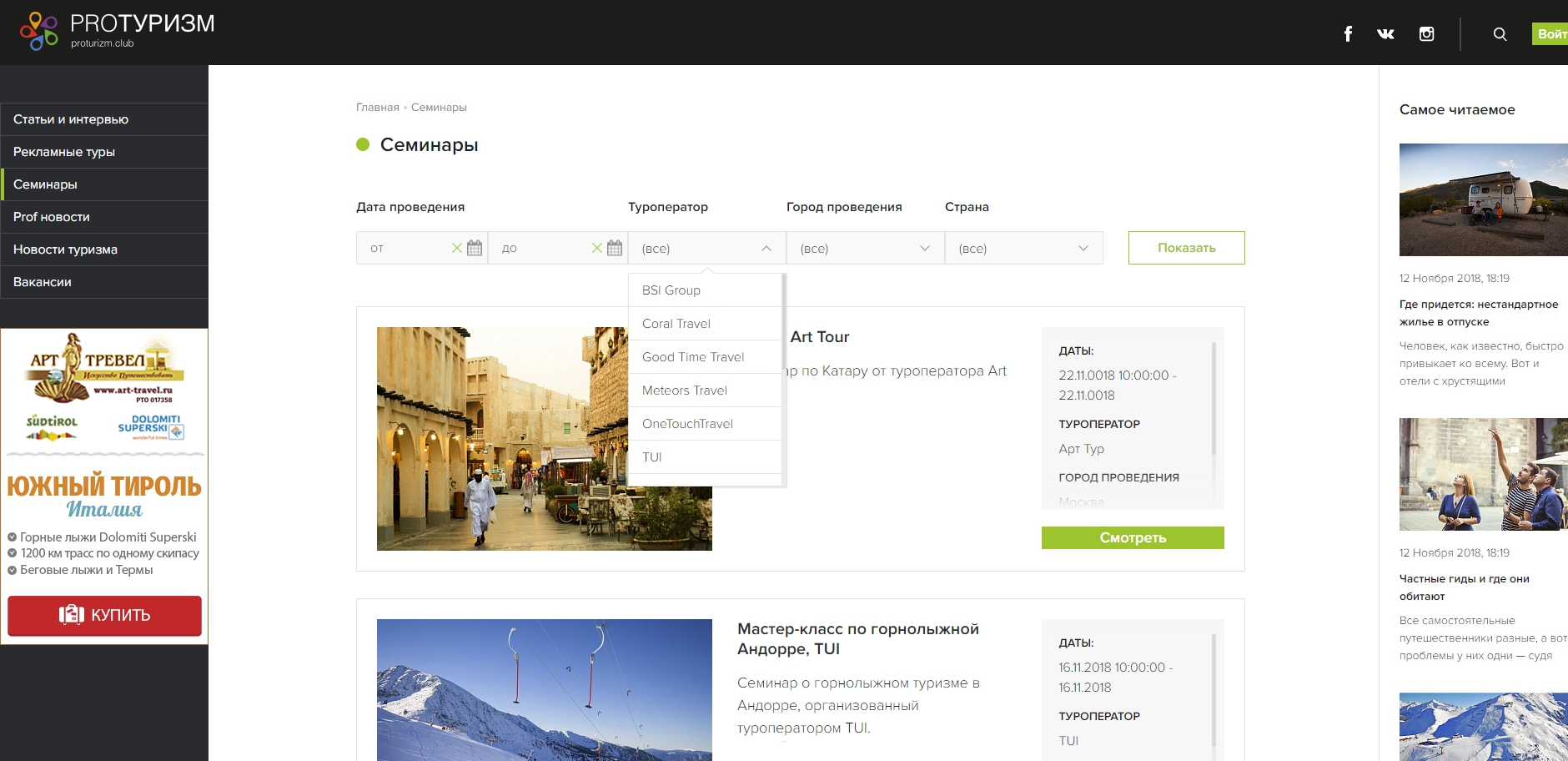
Task: Collapse the Туроператор dropdown
Action: 707,248
